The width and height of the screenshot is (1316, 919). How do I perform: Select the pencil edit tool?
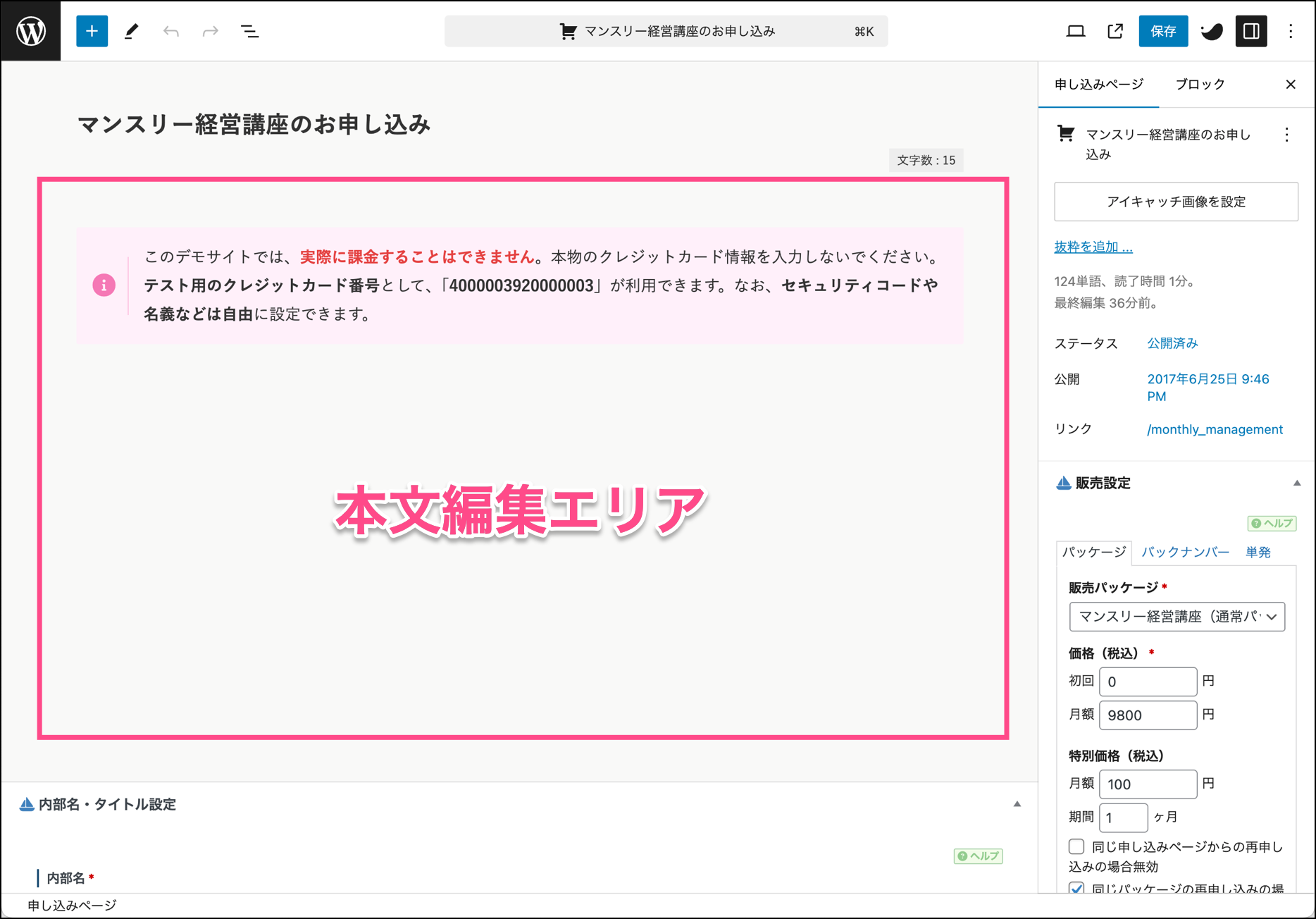131,31
